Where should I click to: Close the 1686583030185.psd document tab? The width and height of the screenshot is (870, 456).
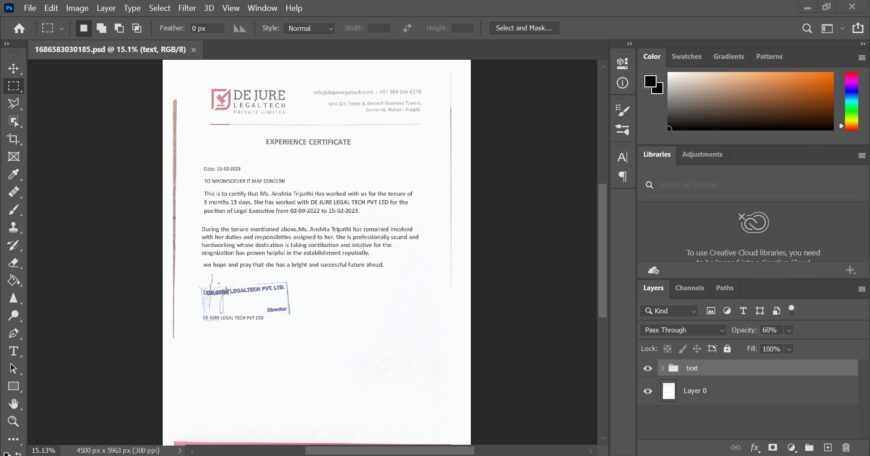(x=194, y=50)
